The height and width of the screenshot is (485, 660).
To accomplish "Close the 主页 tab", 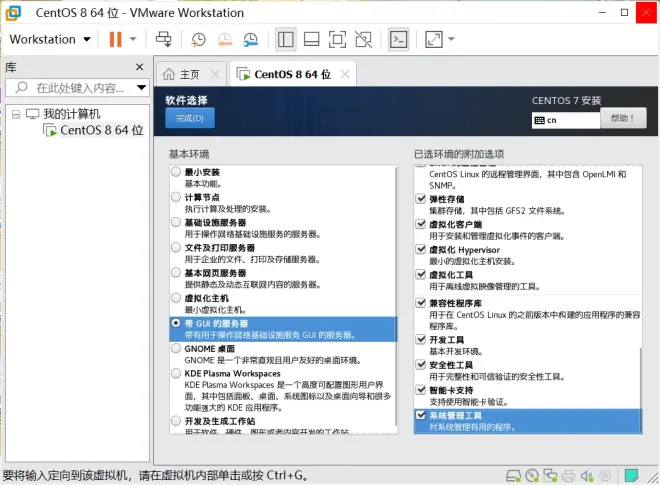I will (215, 75).
